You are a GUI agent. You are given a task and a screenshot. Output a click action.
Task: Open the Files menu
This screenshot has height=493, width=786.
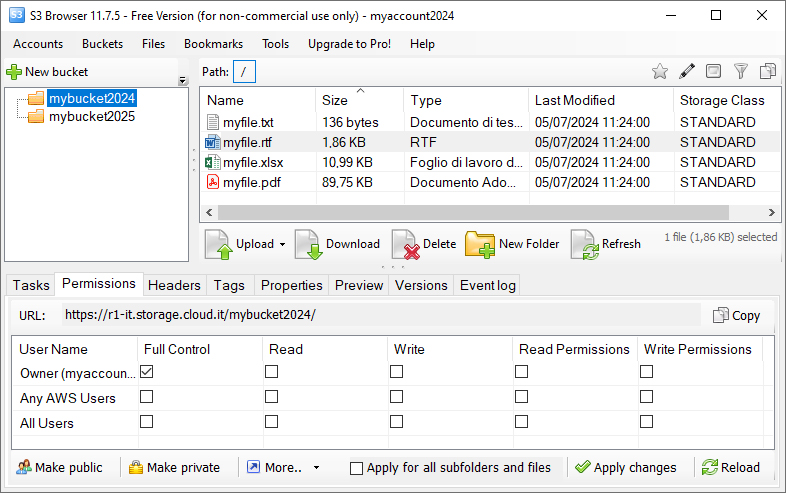153,44
